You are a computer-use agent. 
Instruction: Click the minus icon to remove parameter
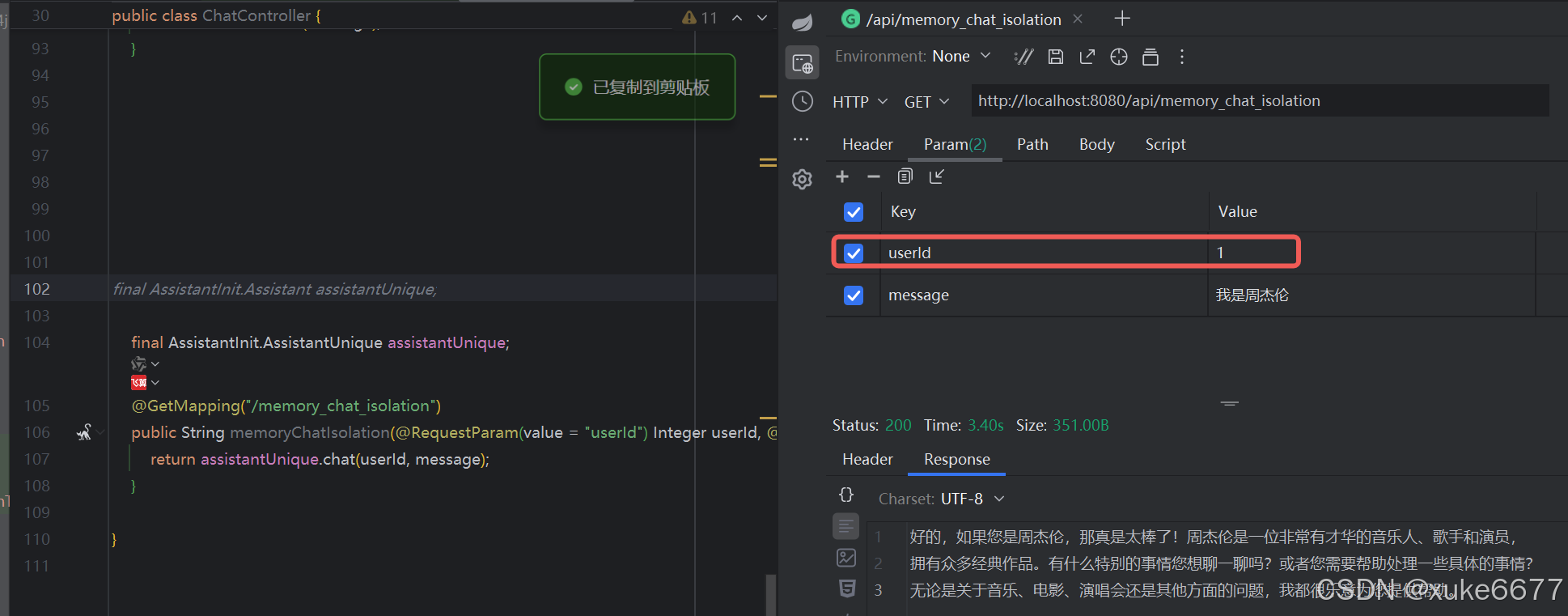pos(873,176)
